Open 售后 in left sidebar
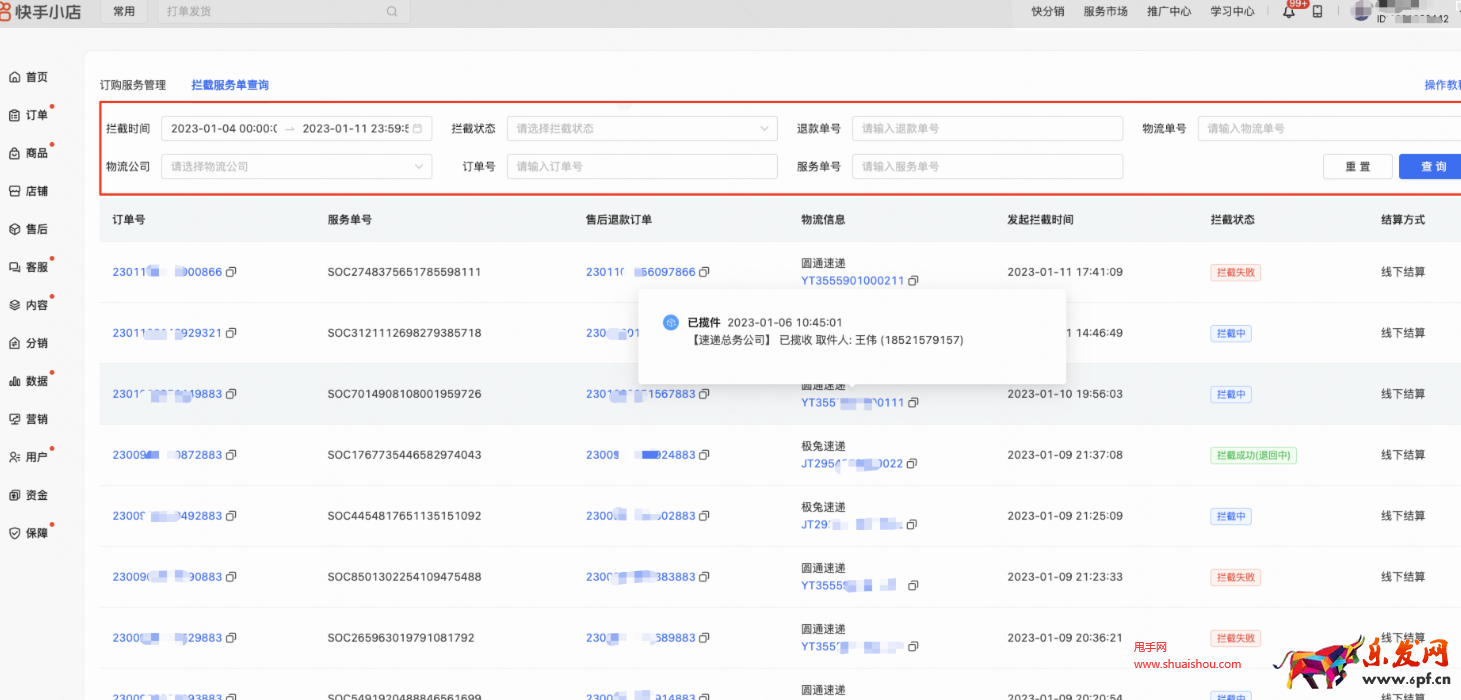The height and width of the screenshot is (700, 1461). pyautogui.click(x=36, y=229)
